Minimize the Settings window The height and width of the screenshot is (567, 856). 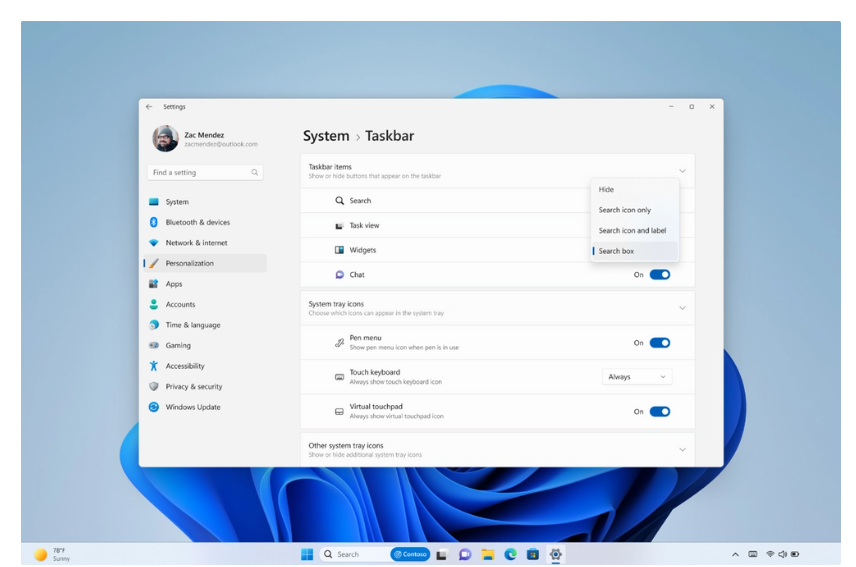(671, 107)
